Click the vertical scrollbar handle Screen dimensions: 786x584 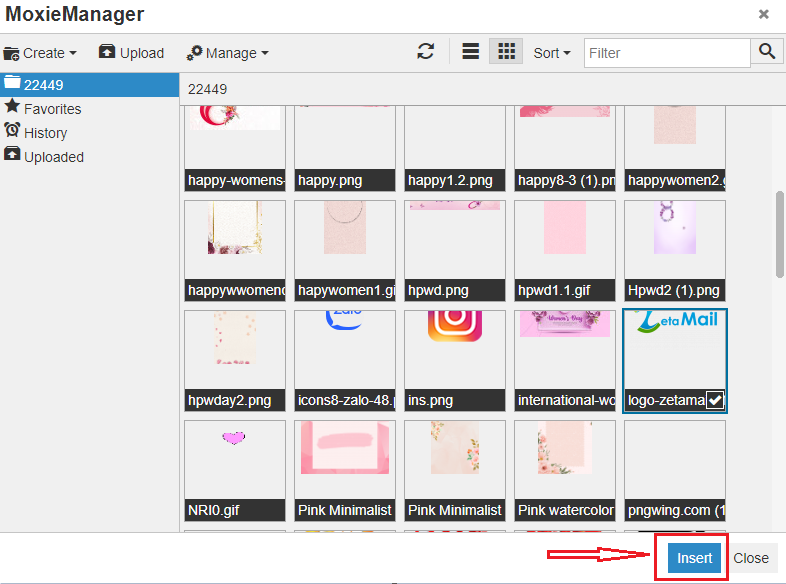tap(779, 234)
